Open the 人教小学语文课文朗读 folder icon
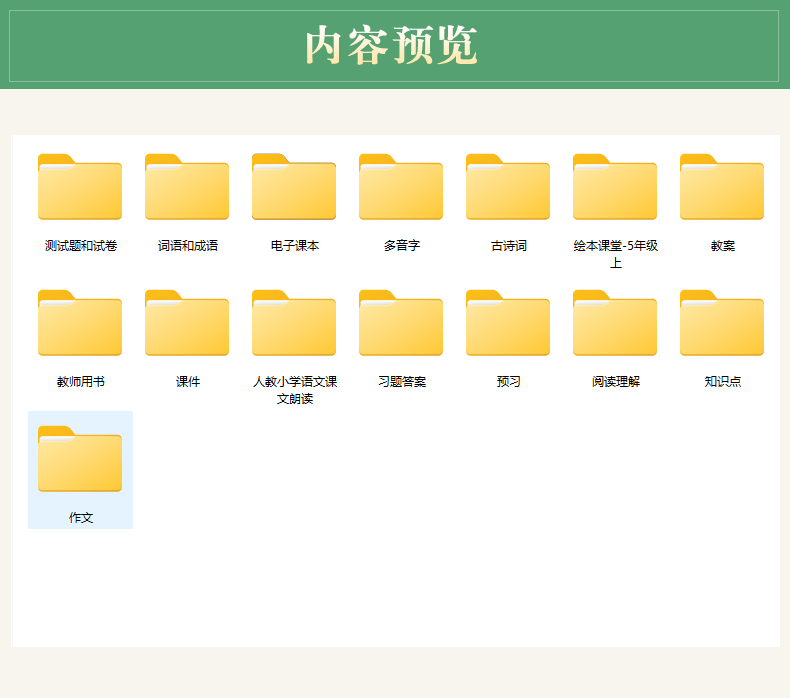 (x=294, y=323)
